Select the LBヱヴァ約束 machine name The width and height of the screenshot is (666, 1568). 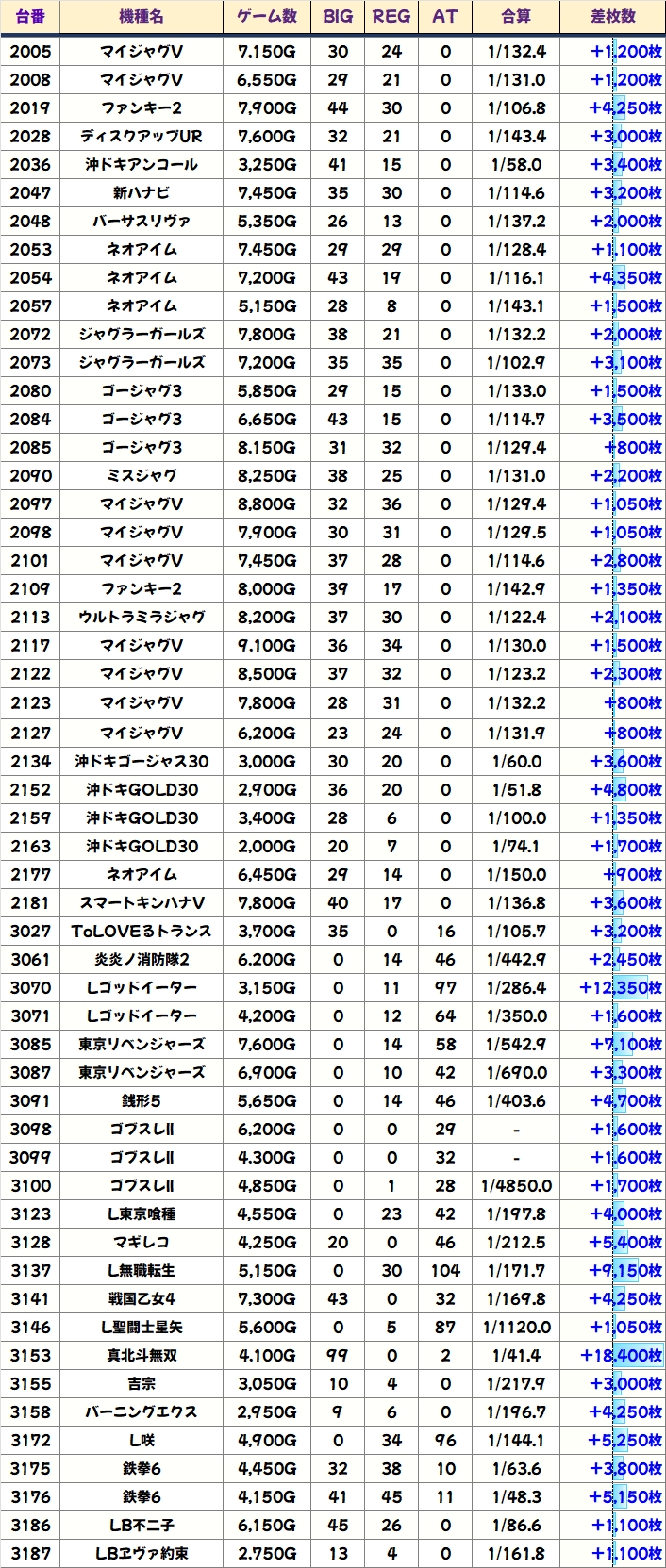coord(142,1553)
